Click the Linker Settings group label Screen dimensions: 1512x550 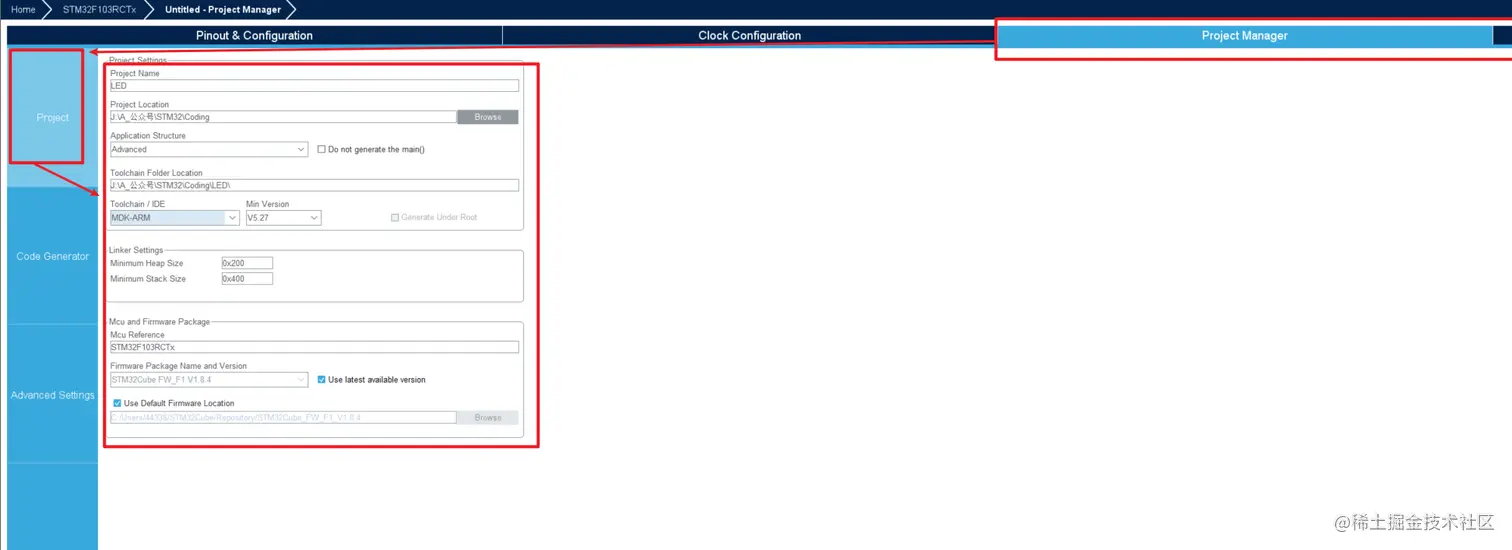coord(136,250)
